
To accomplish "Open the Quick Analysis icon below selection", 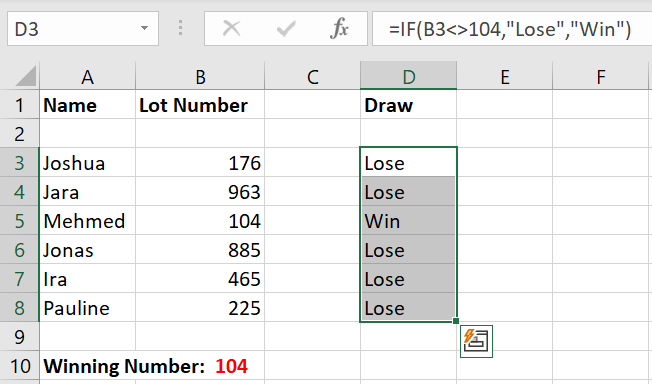I will 477,341.
